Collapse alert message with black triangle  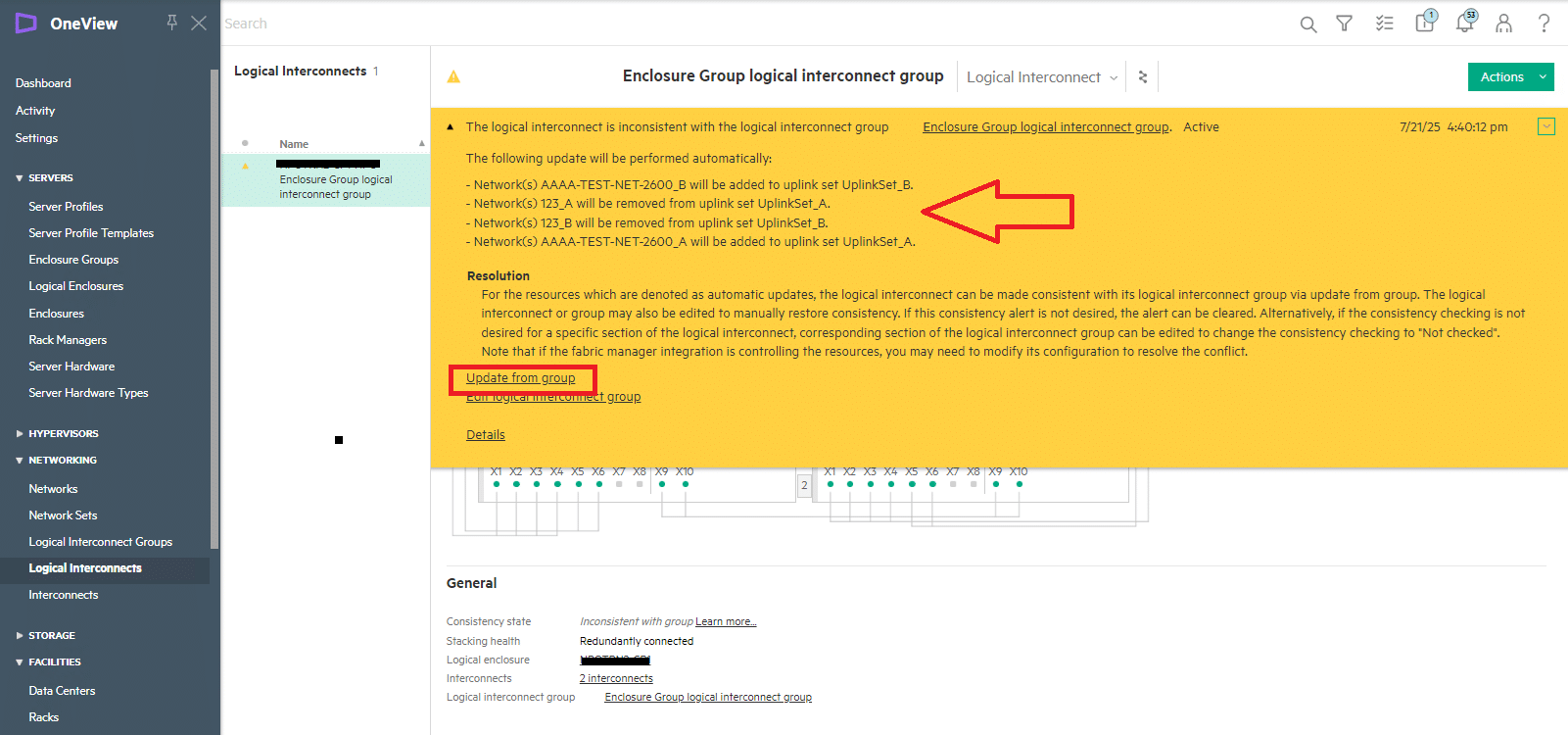(451, 127)
